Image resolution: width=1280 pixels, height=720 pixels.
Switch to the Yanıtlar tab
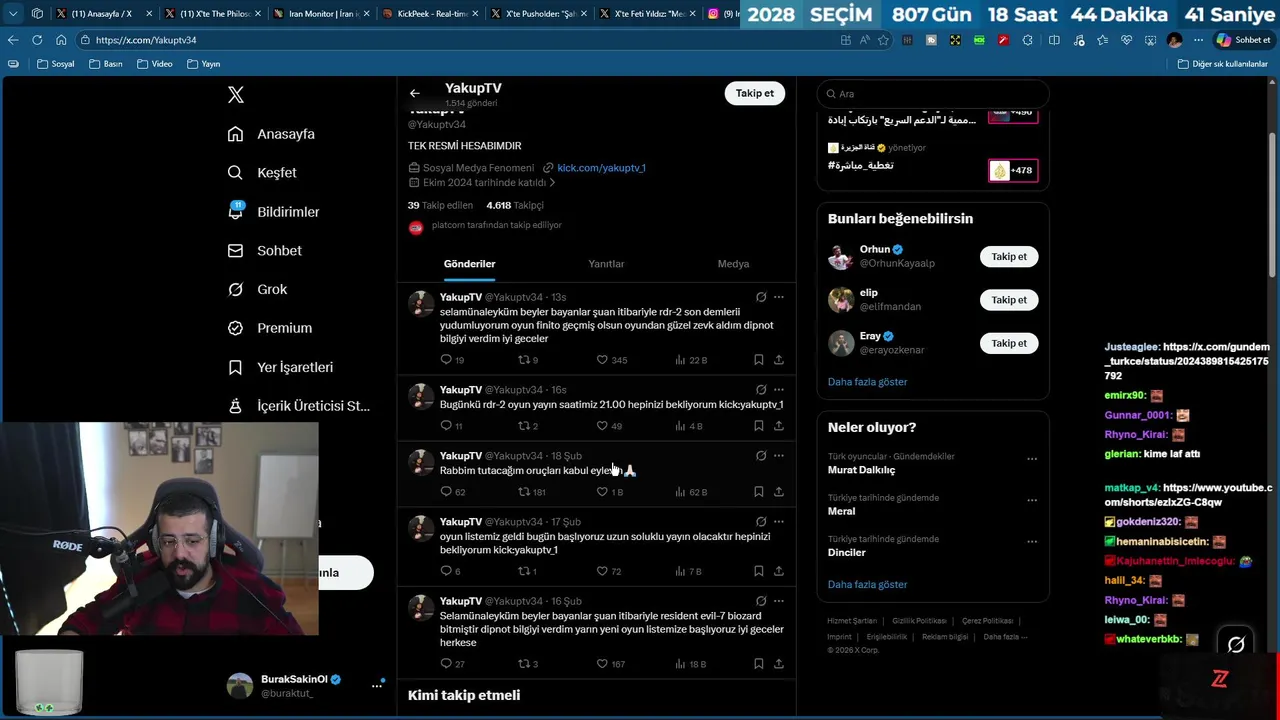click(606, 264)
